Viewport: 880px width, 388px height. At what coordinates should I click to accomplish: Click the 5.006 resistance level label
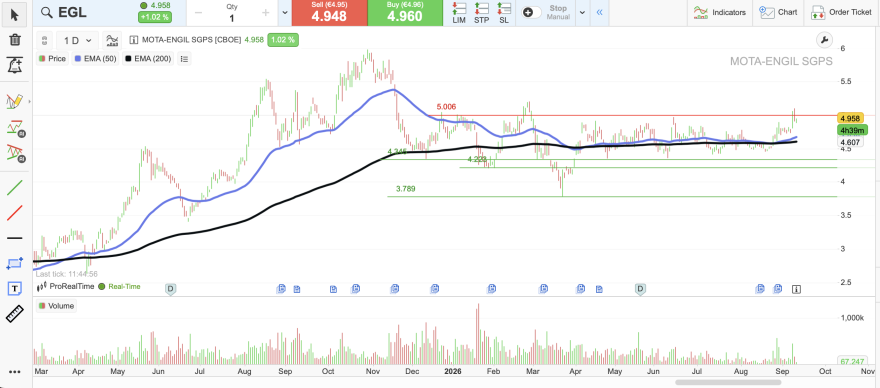pos(446,107)
